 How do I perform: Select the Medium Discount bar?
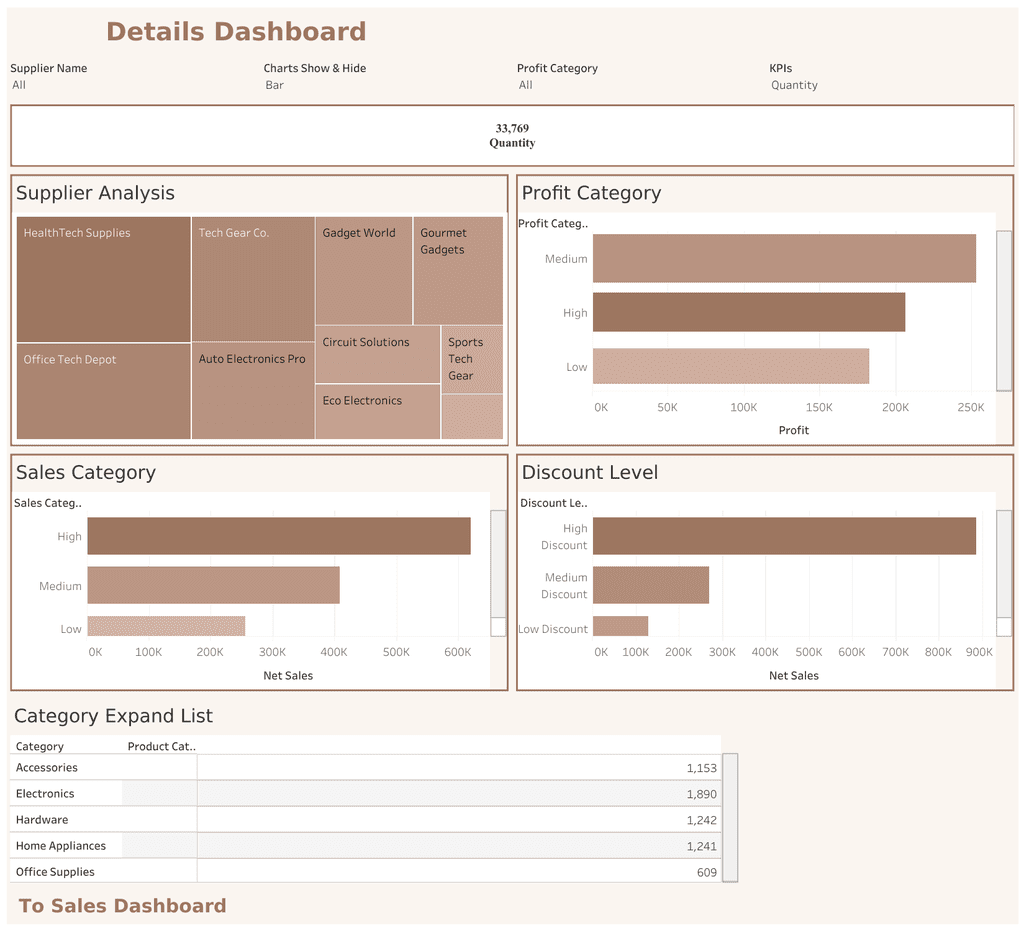(650, 585)
